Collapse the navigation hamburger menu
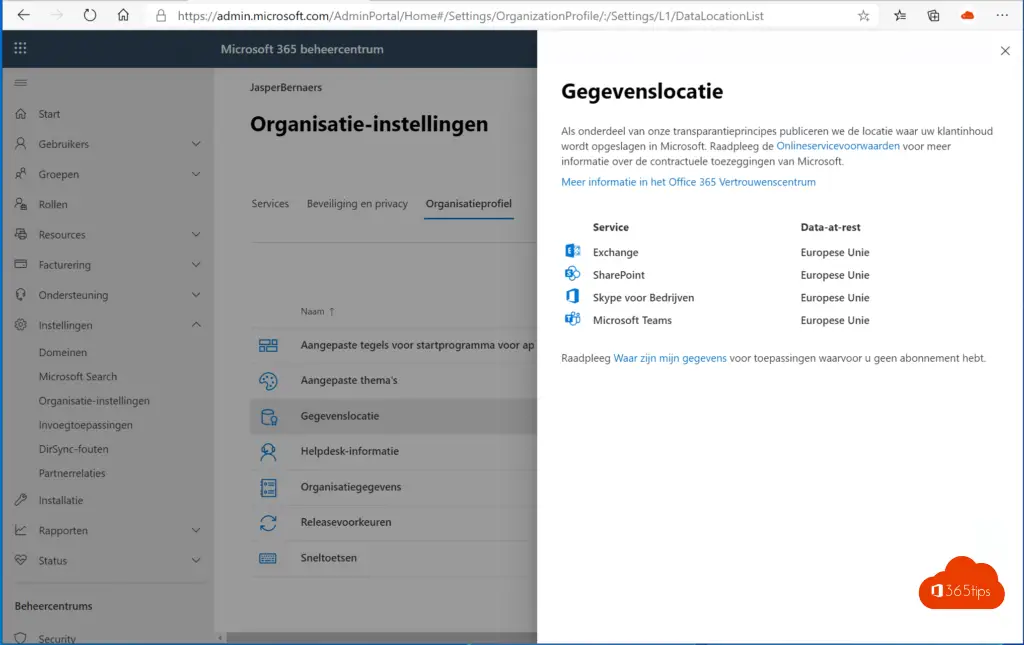 click(x=21, y=83)
